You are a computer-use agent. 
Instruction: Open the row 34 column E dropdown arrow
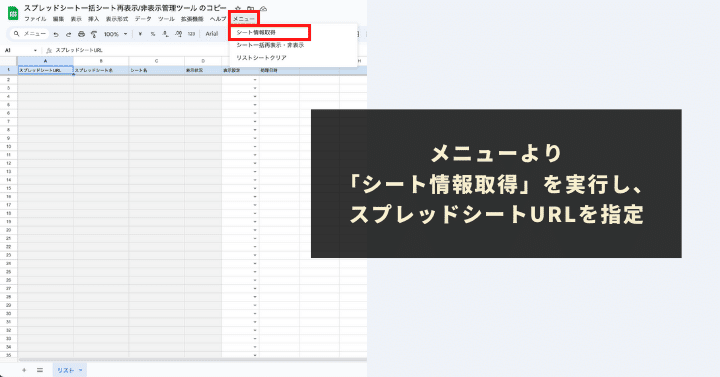point(255,347)
